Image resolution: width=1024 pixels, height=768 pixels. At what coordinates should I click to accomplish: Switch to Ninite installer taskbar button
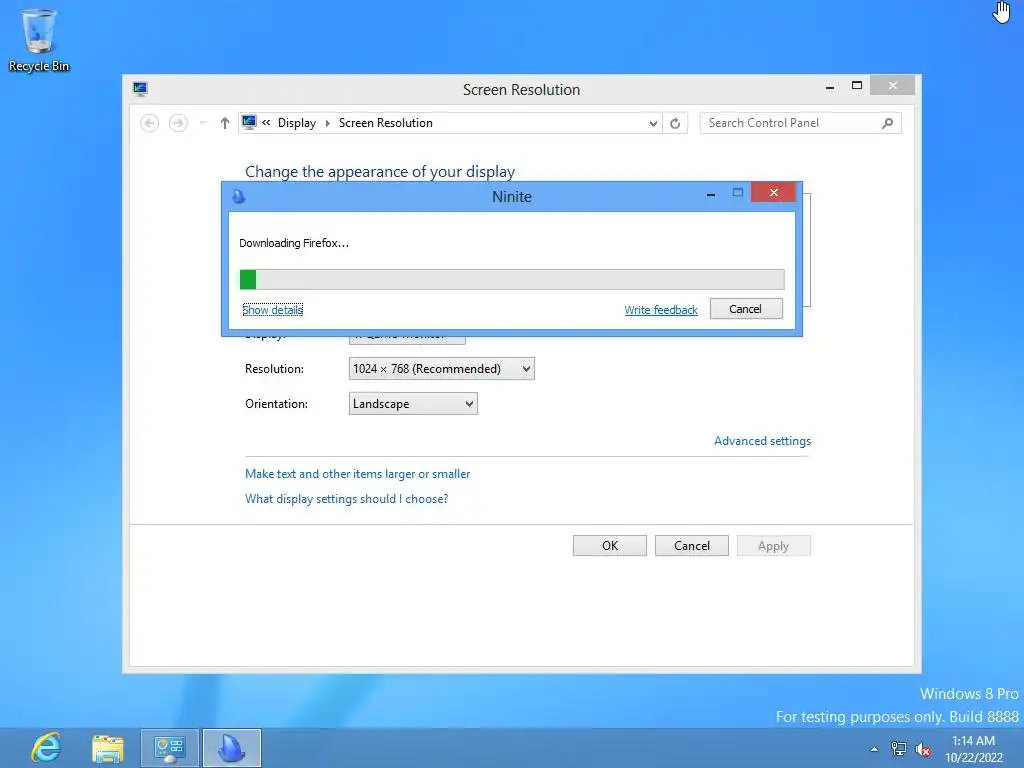(232, 748)
